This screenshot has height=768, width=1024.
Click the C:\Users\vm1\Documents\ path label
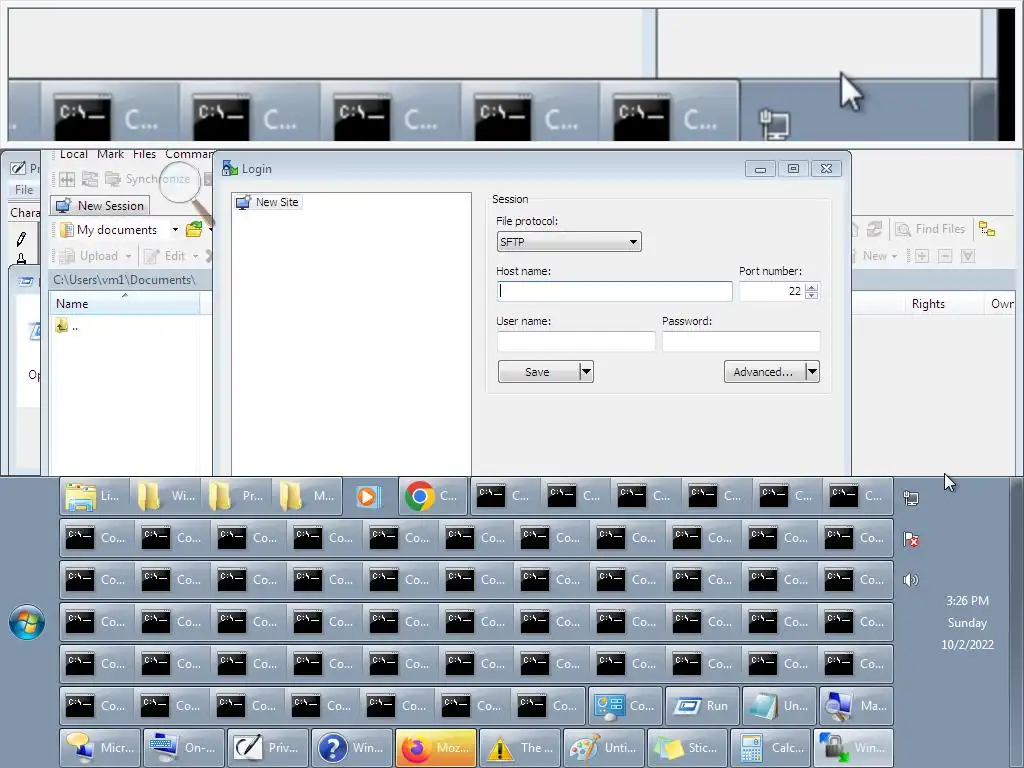[x=124, y=280]
